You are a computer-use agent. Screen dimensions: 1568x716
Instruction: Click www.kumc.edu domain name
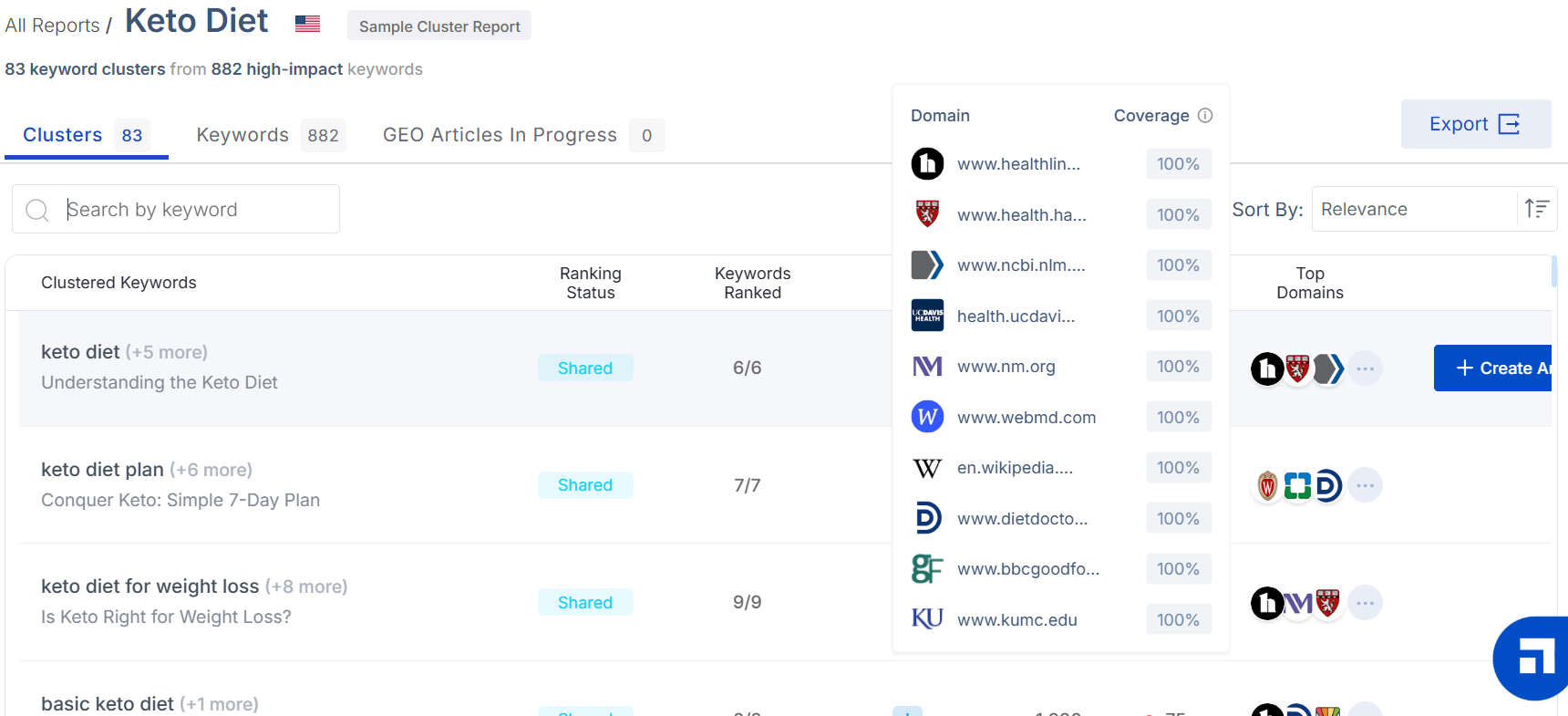(x=1017, y=619)
